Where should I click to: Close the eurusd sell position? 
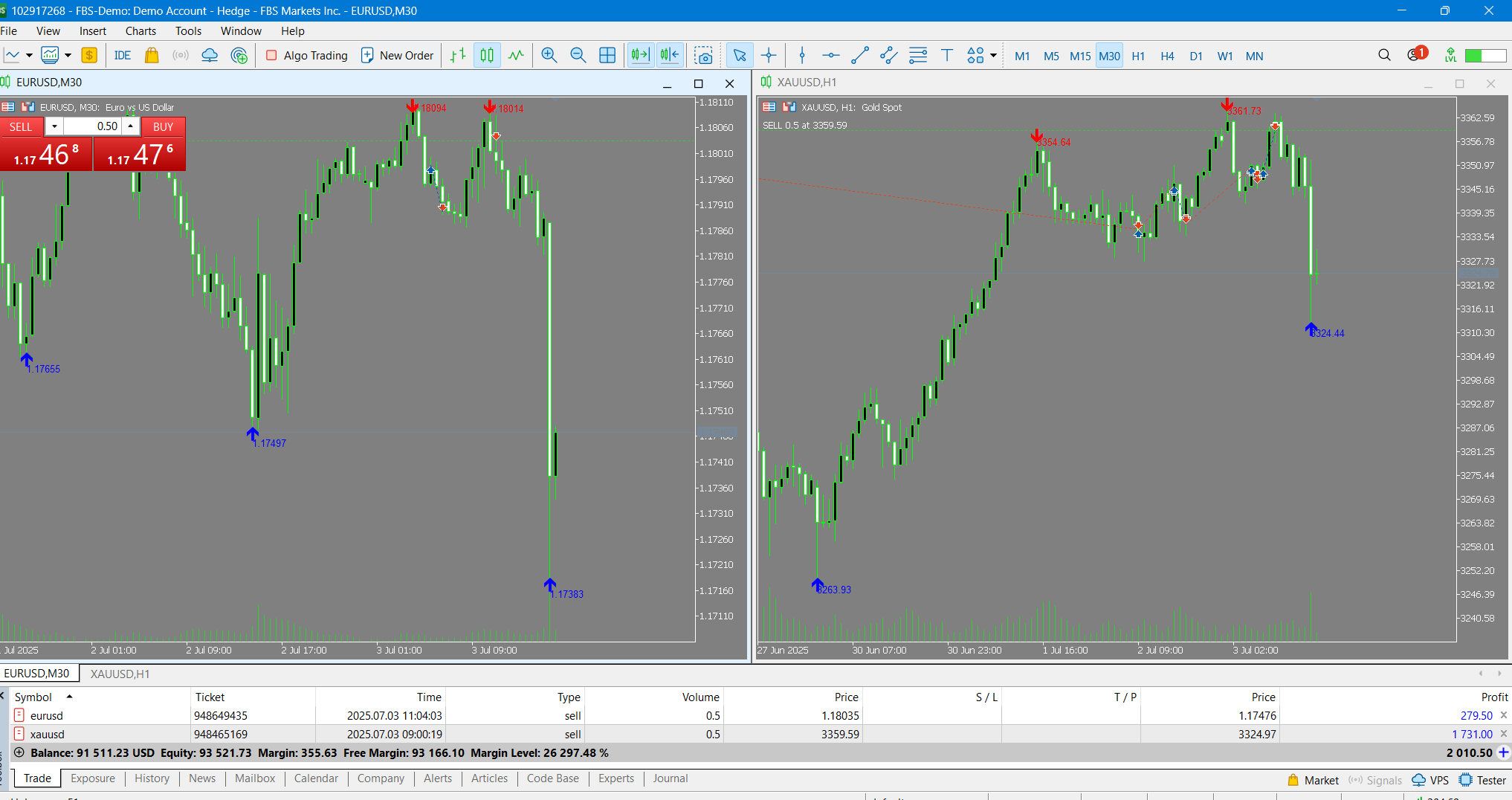[1503, 715]
